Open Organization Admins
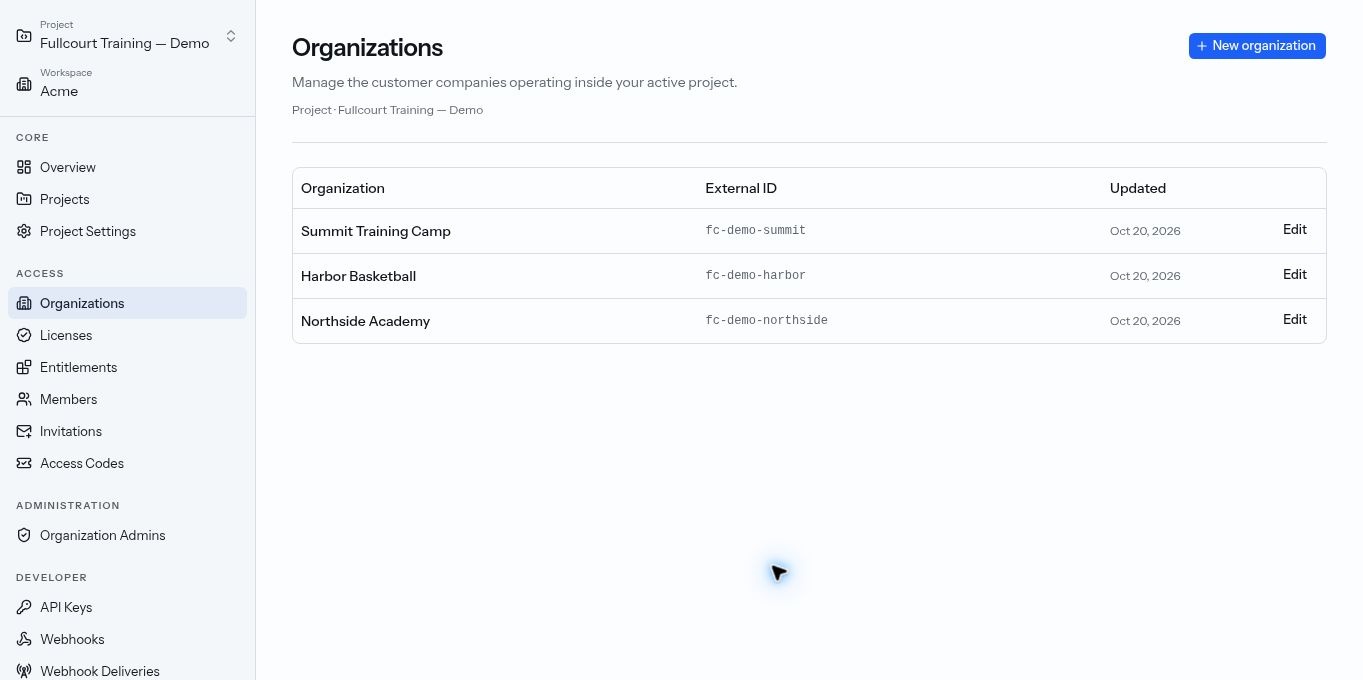This screenshot has width=1363, height=680. click(127, 535)
